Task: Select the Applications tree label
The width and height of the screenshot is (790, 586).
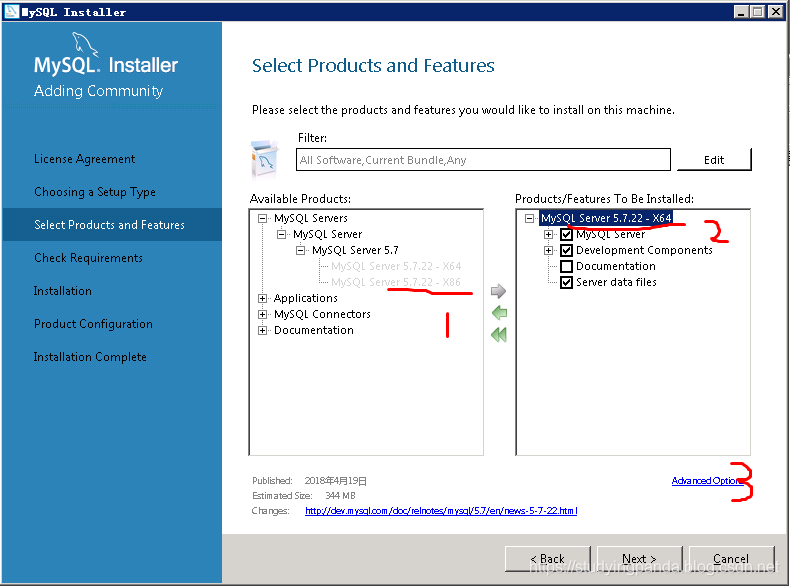Action: tap(305, 298)
